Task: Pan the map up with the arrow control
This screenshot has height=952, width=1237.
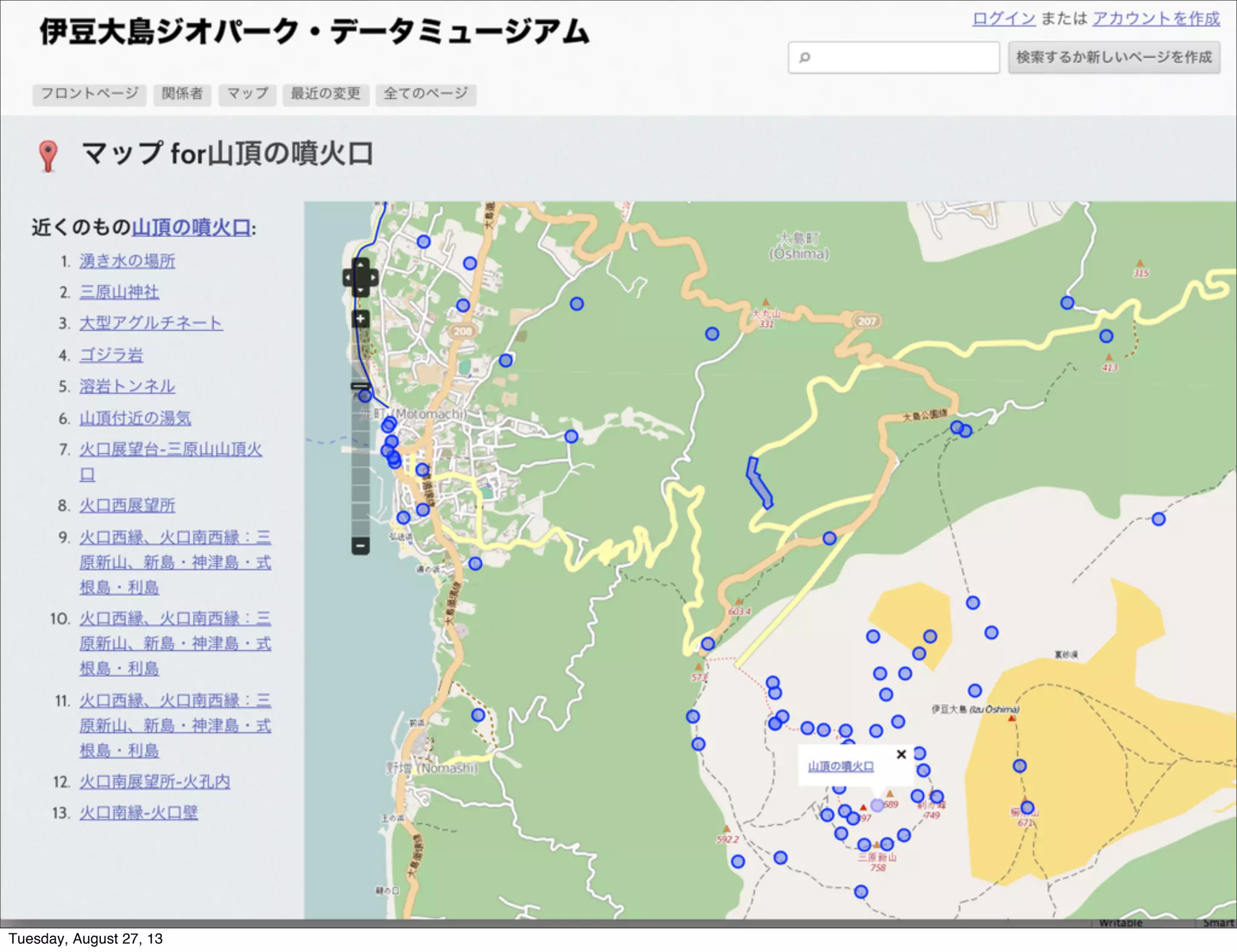Action: 361,265
